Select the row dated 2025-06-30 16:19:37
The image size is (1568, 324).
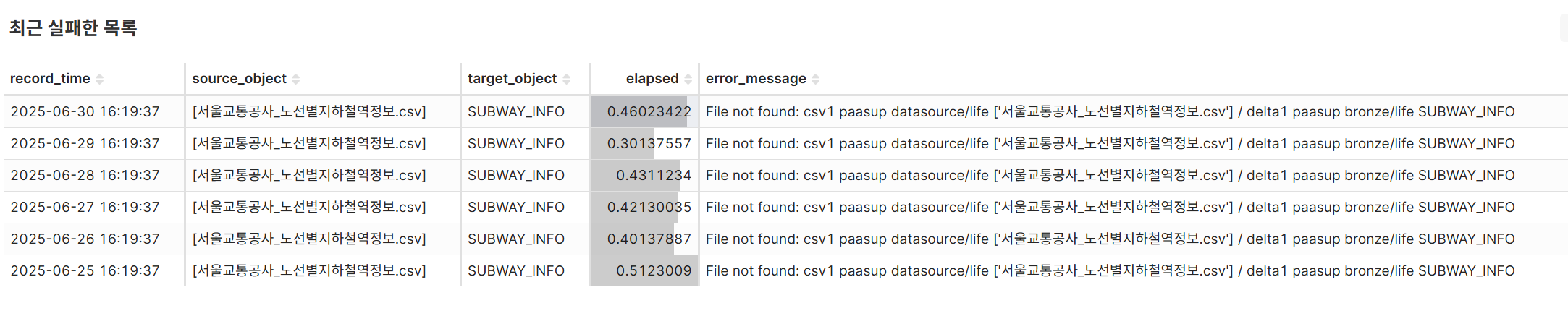pos(785,111)
